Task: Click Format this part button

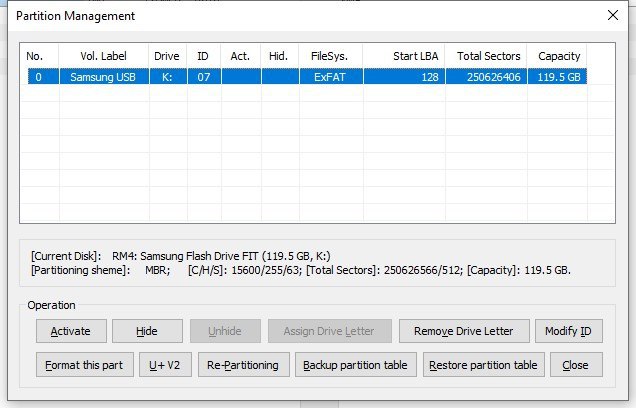Action: point(84,365)
